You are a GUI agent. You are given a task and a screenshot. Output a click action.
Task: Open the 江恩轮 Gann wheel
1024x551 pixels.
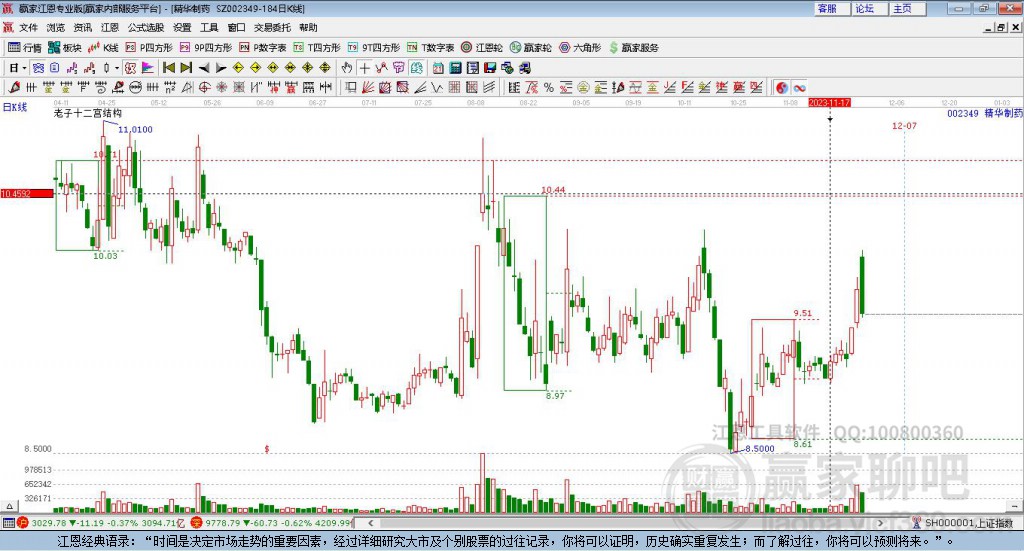click(x=482, y=48)
